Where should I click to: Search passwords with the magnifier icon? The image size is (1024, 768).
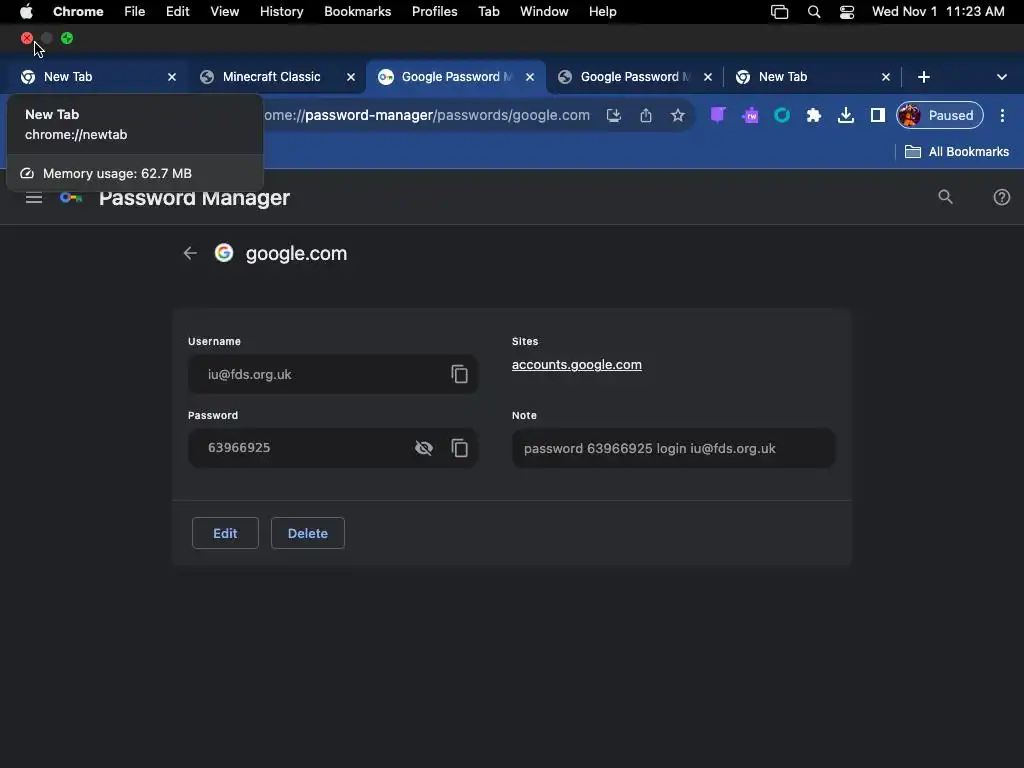click(945, 197)
